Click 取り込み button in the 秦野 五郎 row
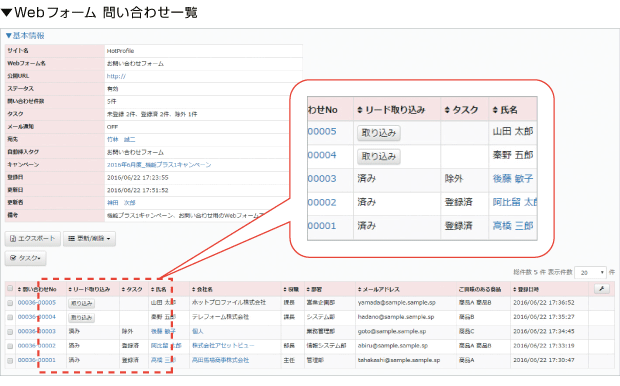The image size is (620, 386). pyautogui.click(x=81, y=318)
